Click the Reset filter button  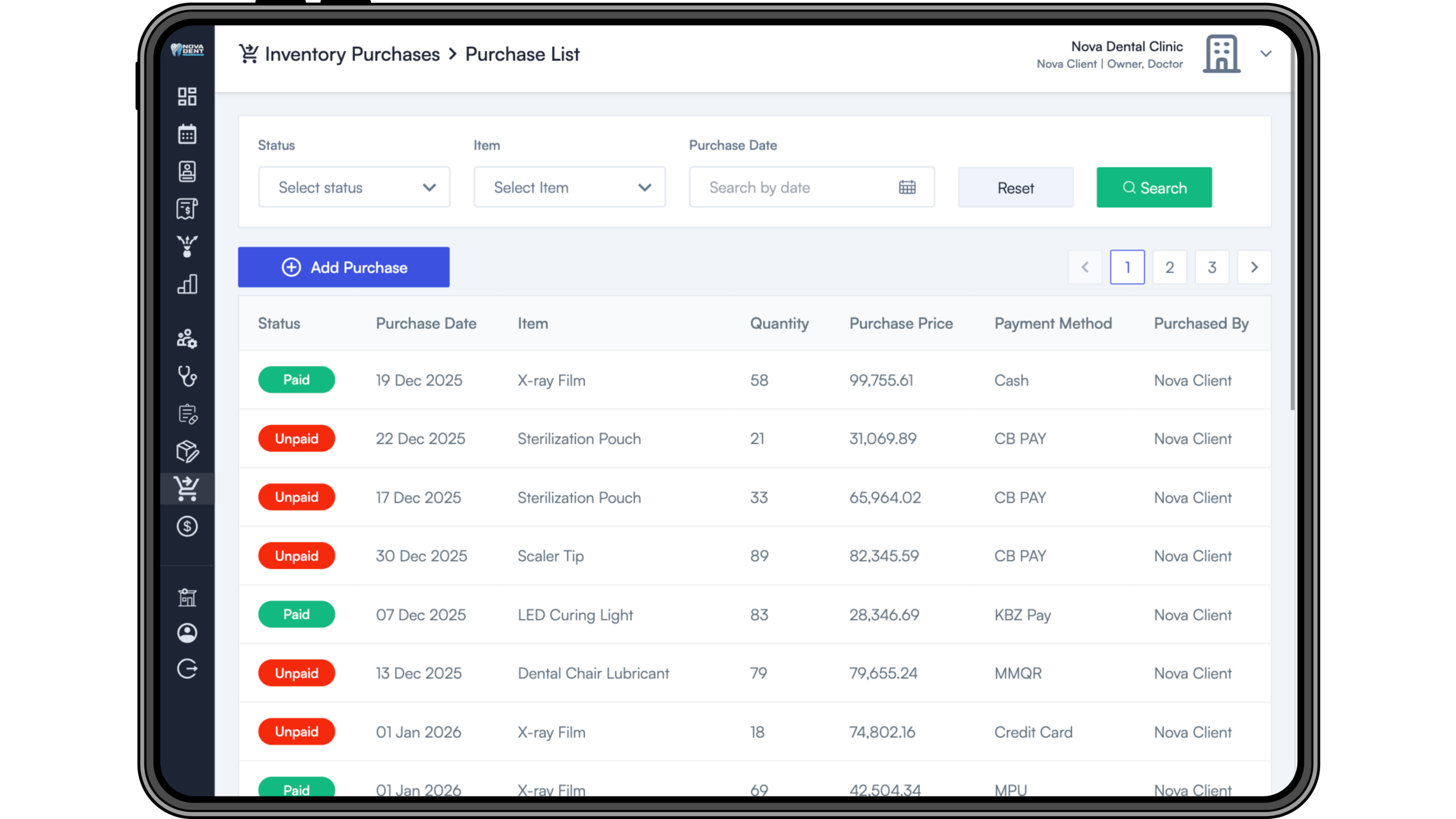[1016, 188]
